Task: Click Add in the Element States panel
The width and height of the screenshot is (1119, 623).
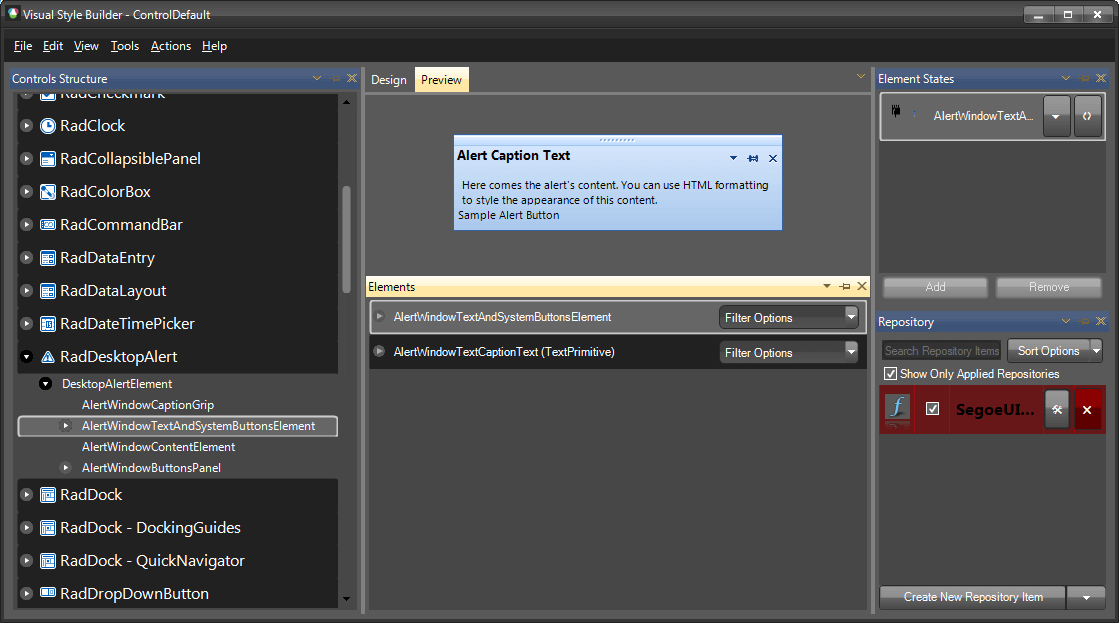Action: (x=934, y=287)
